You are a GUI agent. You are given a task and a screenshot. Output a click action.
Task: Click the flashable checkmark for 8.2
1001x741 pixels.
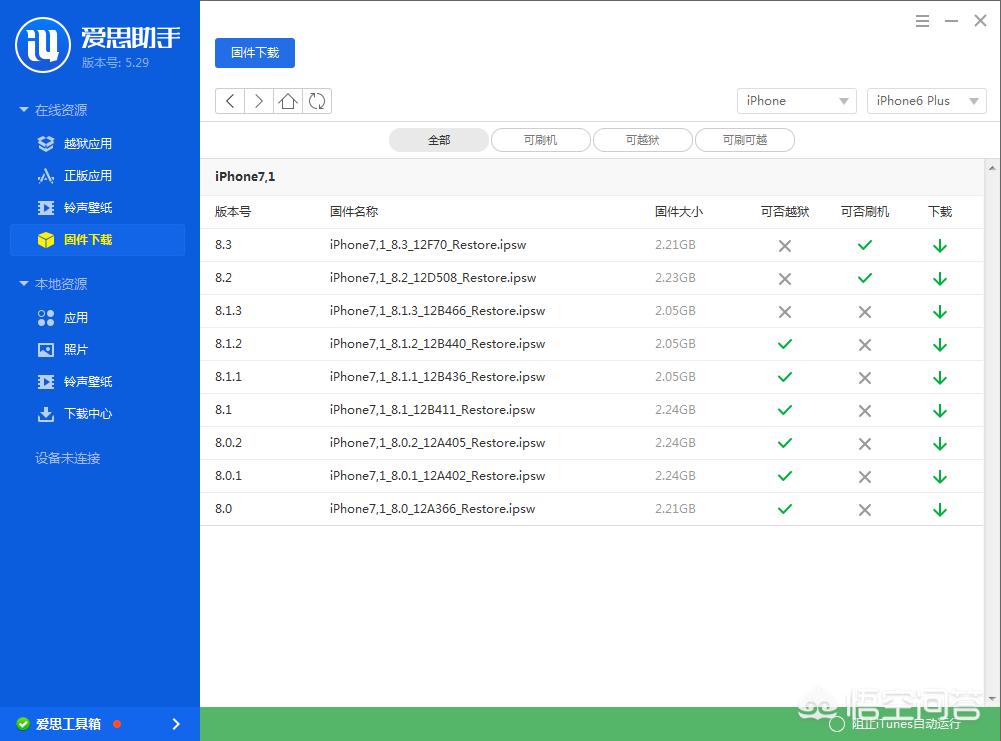[x=864, y=278]
